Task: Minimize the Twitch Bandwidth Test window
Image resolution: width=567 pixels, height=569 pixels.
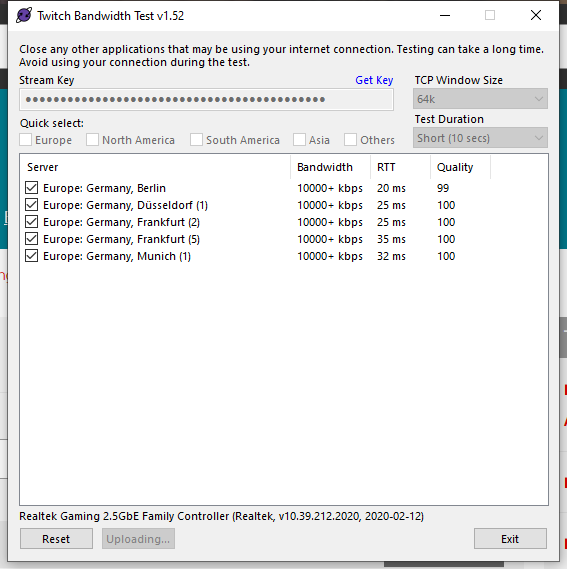Action: tap(445, 15)
